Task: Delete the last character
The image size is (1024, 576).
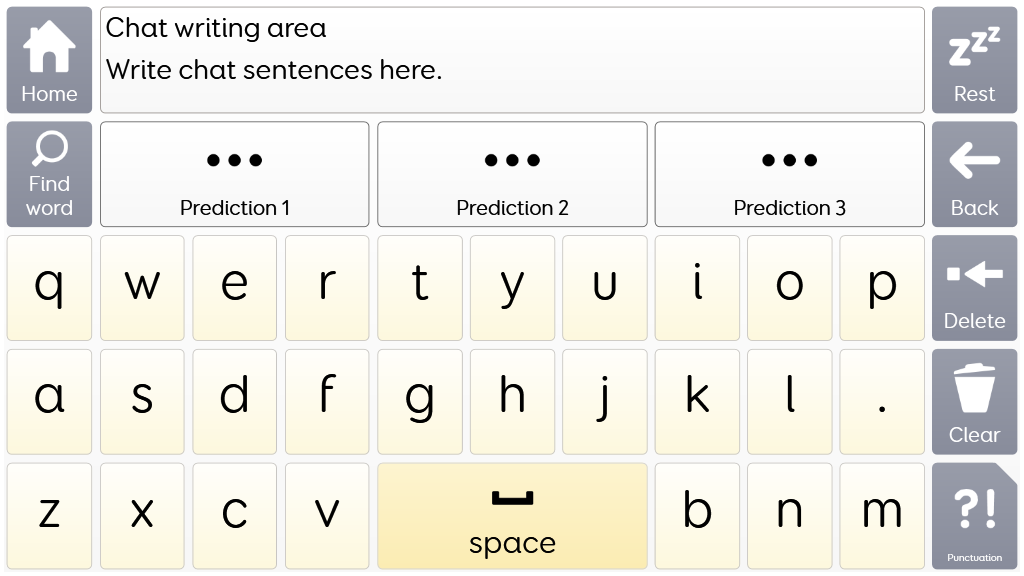Action: click(x=974, y=288)
